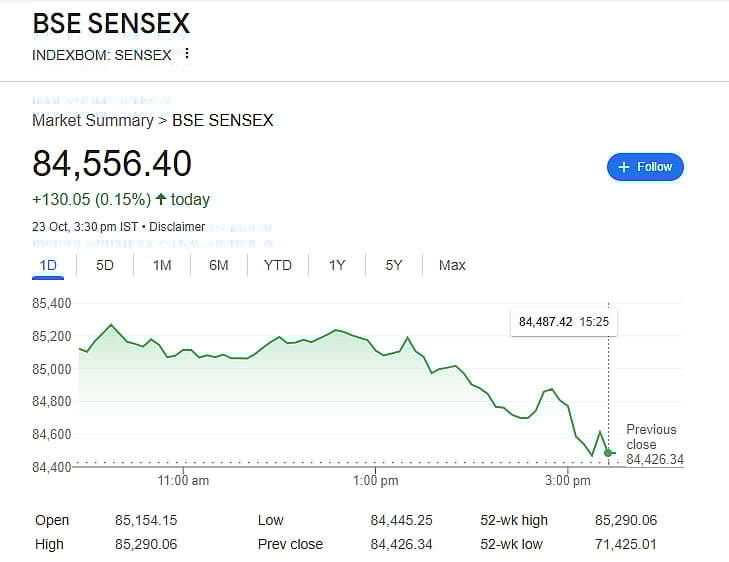Click the 3:00 pm mark on the time axis

[x=568, y=481]
